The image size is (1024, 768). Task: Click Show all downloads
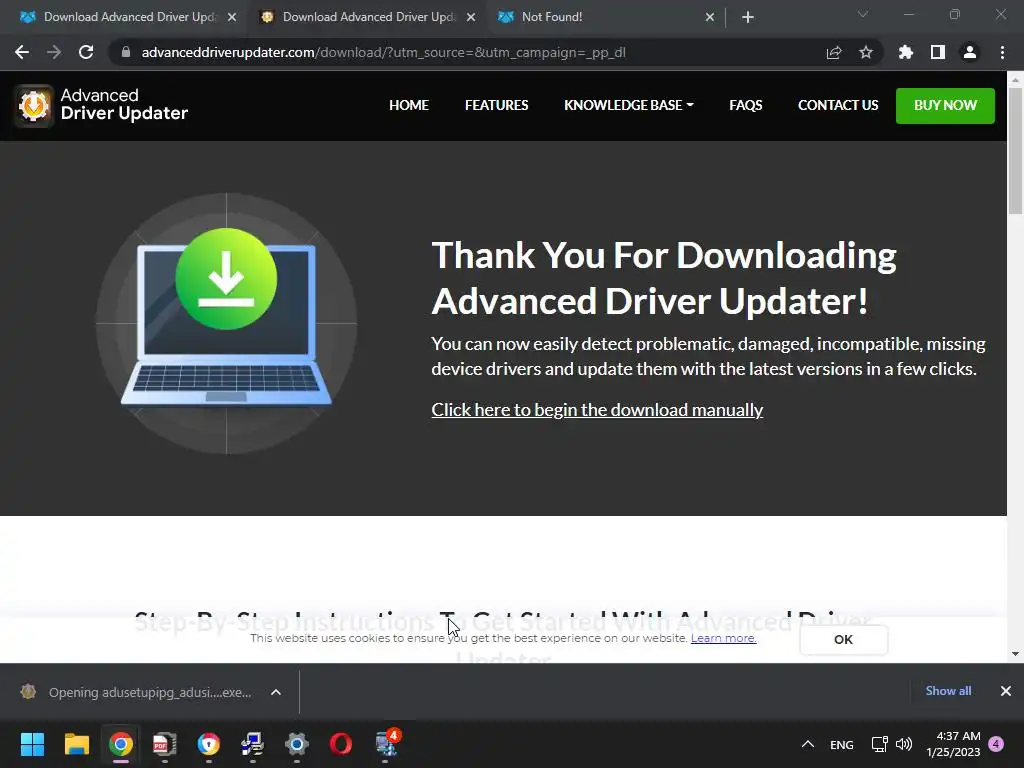click(948, 691)
